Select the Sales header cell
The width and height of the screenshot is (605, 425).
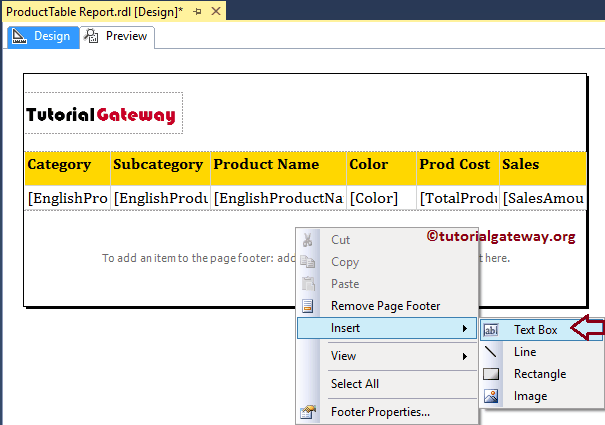pos(543,168)
